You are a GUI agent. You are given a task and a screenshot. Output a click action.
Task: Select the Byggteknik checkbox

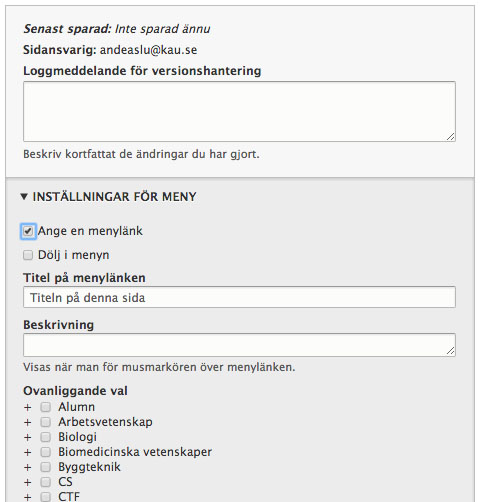click(46, 467)
